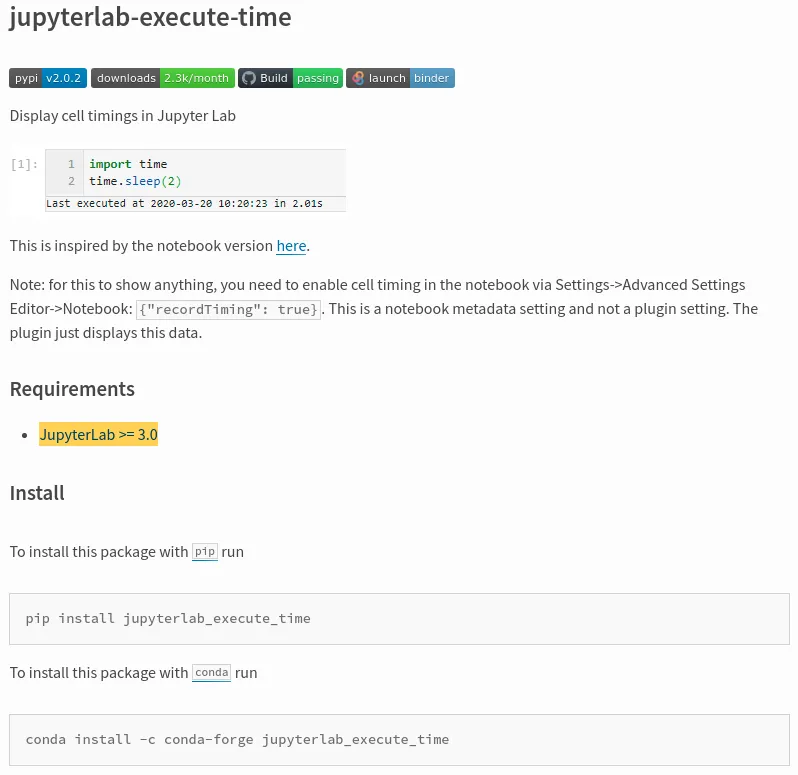Open the pypi v2.0.2 badge

48,78
